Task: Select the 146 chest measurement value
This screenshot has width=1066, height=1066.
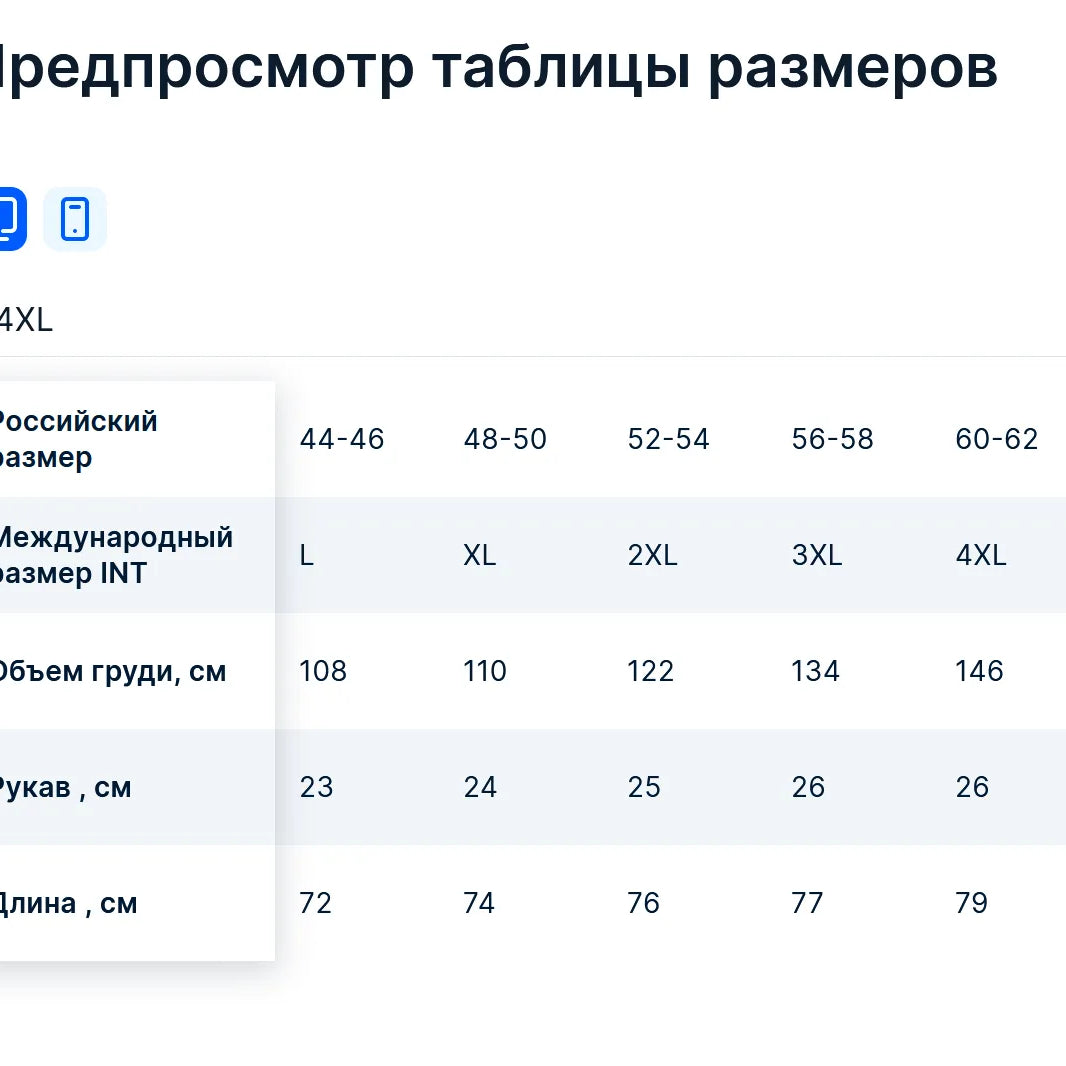Action: pyautogui.click(x=979, y=671)
